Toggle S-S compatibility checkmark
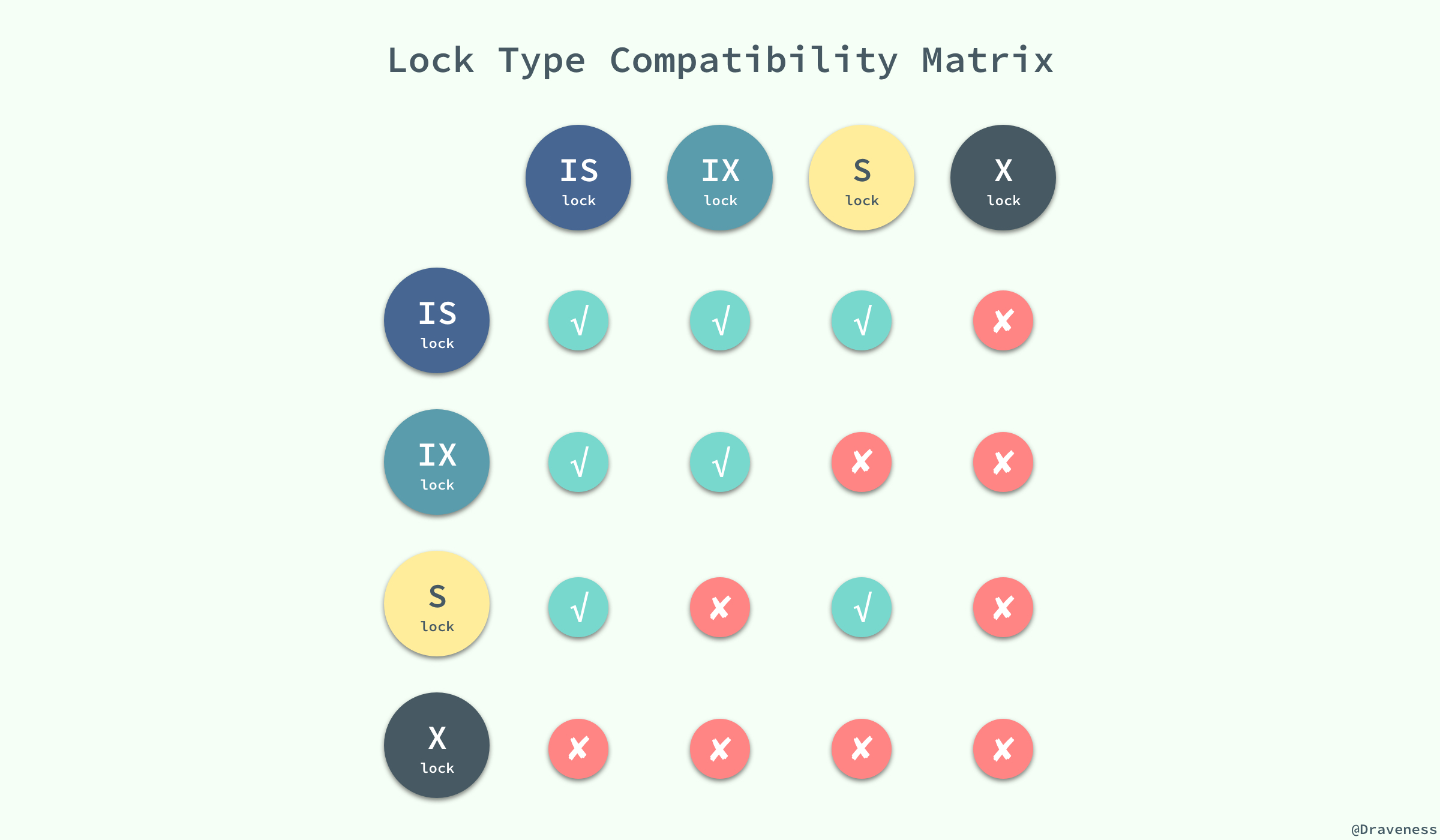1440x840 pixels. point(862,608)
